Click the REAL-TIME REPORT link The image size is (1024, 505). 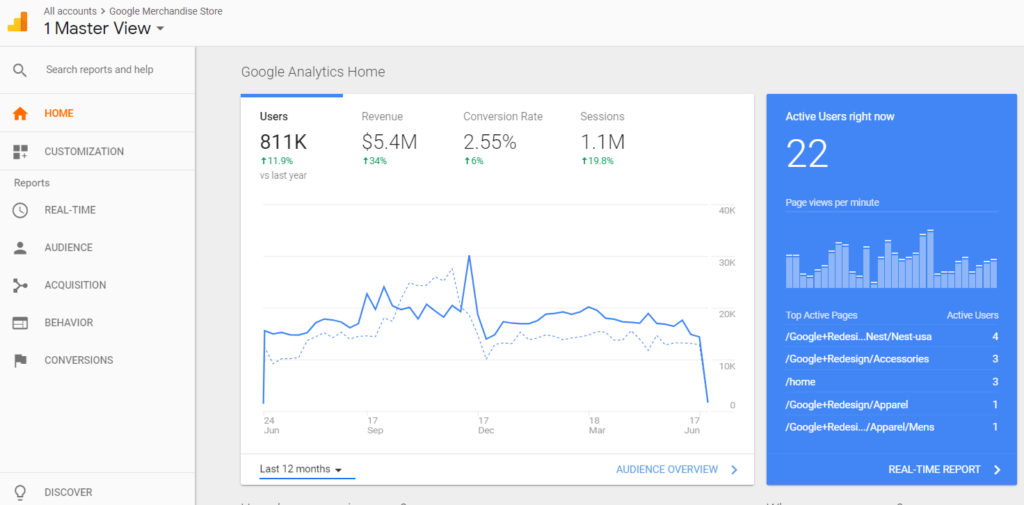point(935,469)
